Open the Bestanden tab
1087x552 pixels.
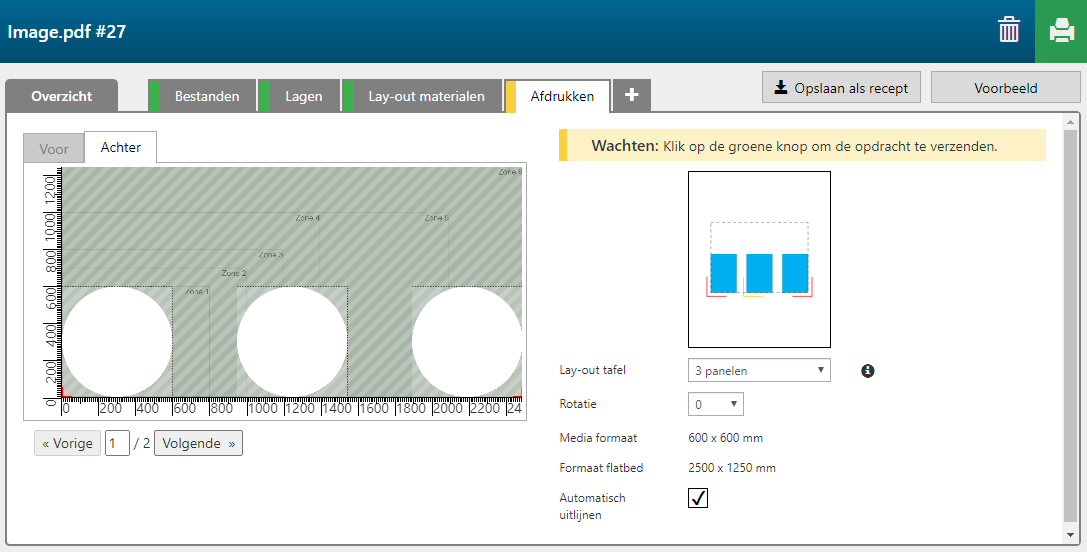click(206, 96)
